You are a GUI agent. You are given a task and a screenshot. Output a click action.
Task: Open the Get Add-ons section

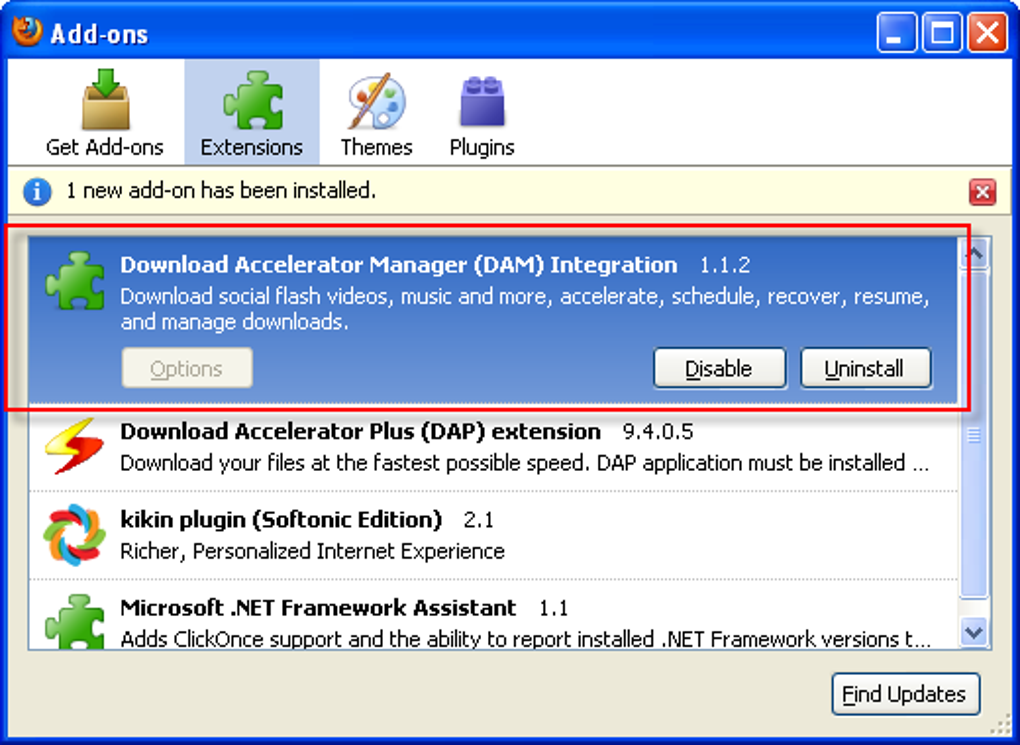point(104,113)
